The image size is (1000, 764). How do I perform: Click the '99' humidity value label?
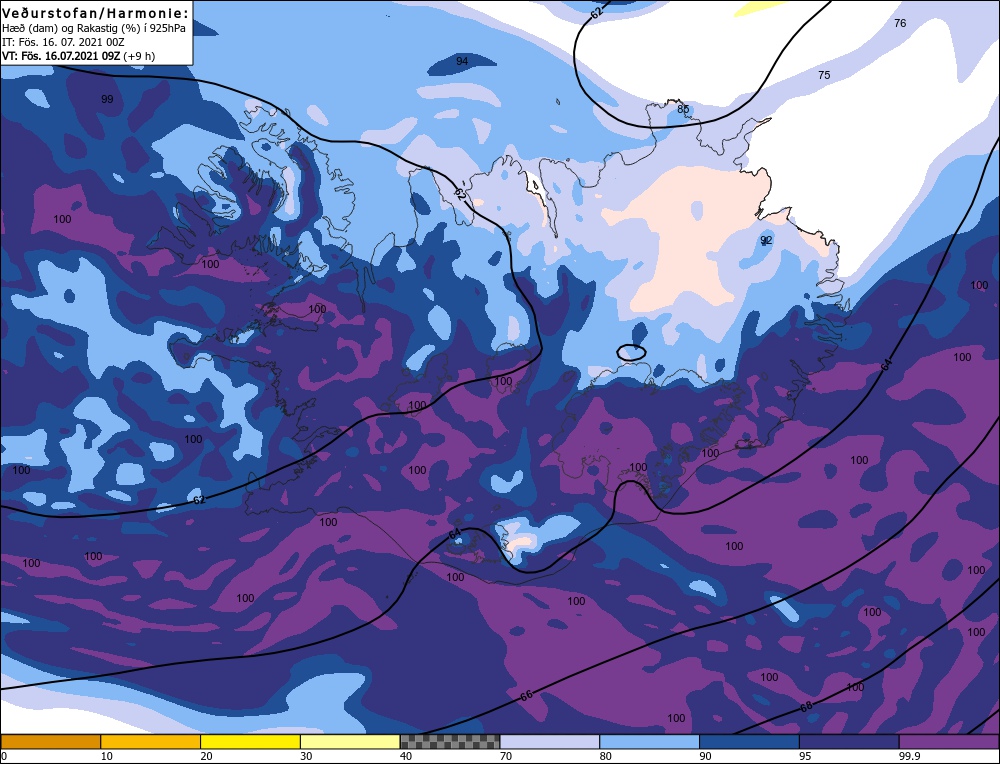(107, 99)
